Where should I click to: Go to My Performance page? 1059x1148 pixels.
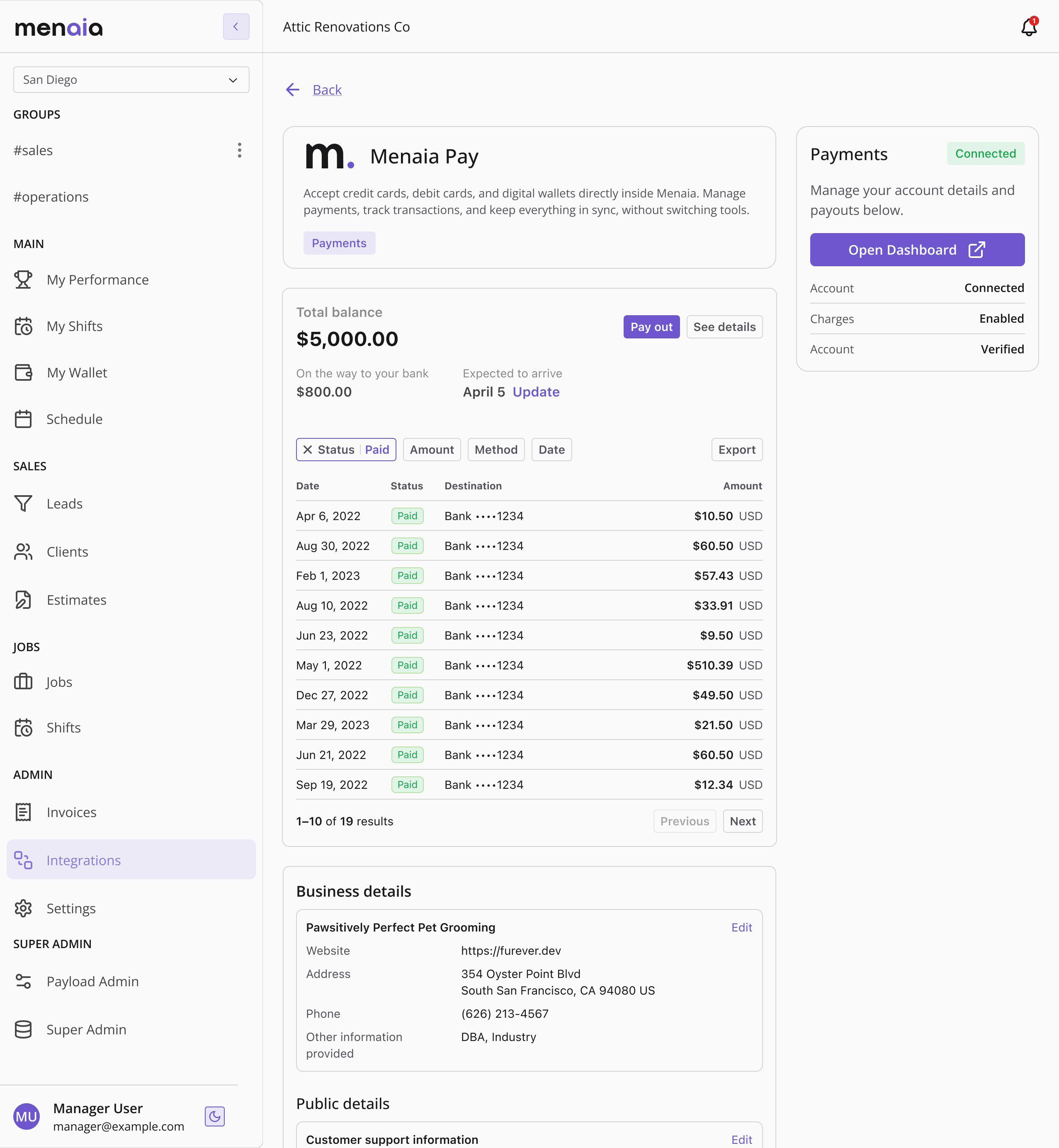click(97, 280)
